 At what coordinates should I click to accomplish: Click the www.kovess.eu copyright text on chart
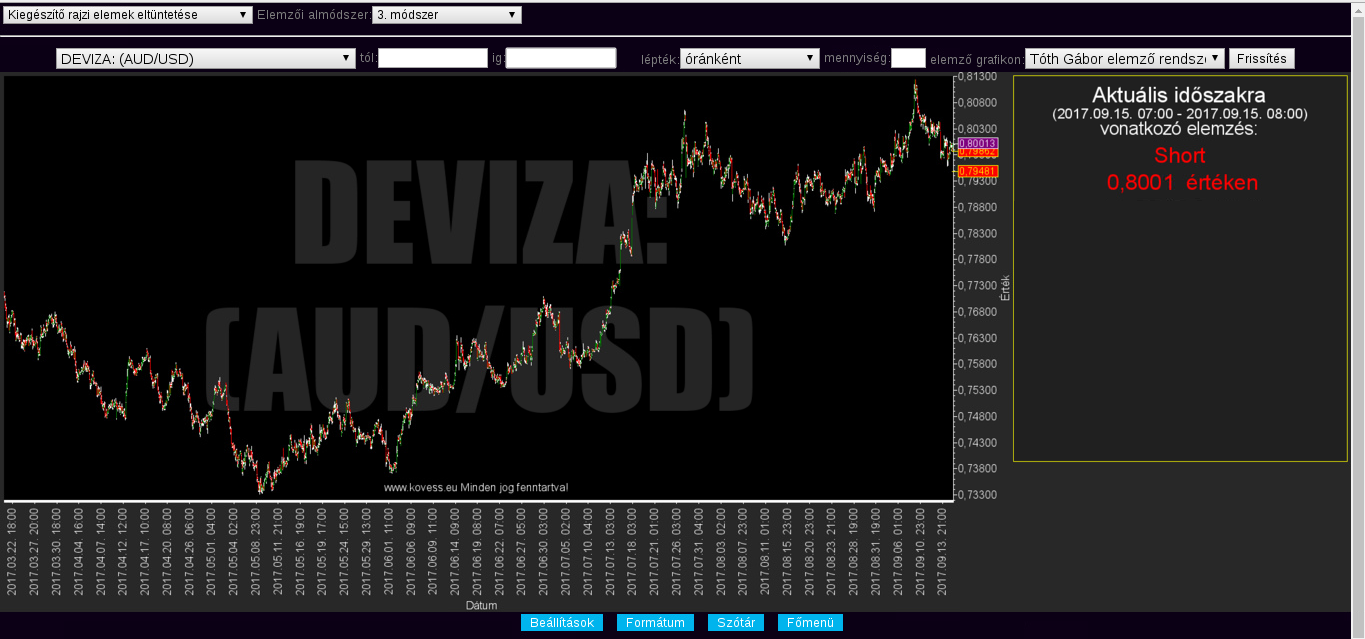click(x=476, y=488)
